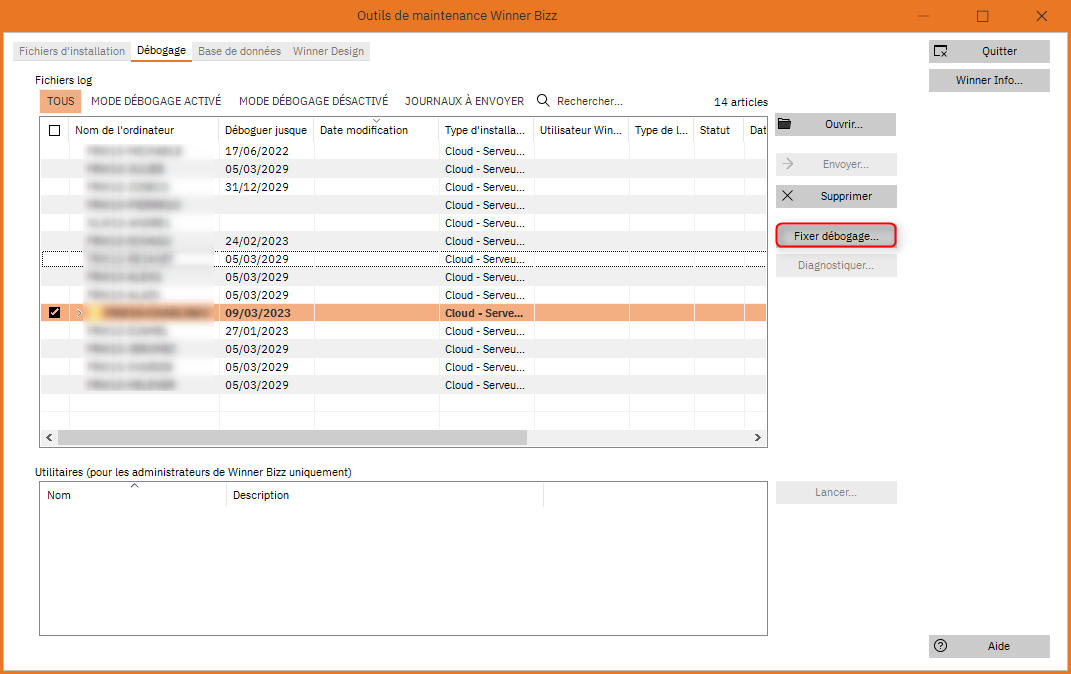Click the Type de l... column header
The height and width of the screenshot is (674, 1071).
click(x=661, y=130)
